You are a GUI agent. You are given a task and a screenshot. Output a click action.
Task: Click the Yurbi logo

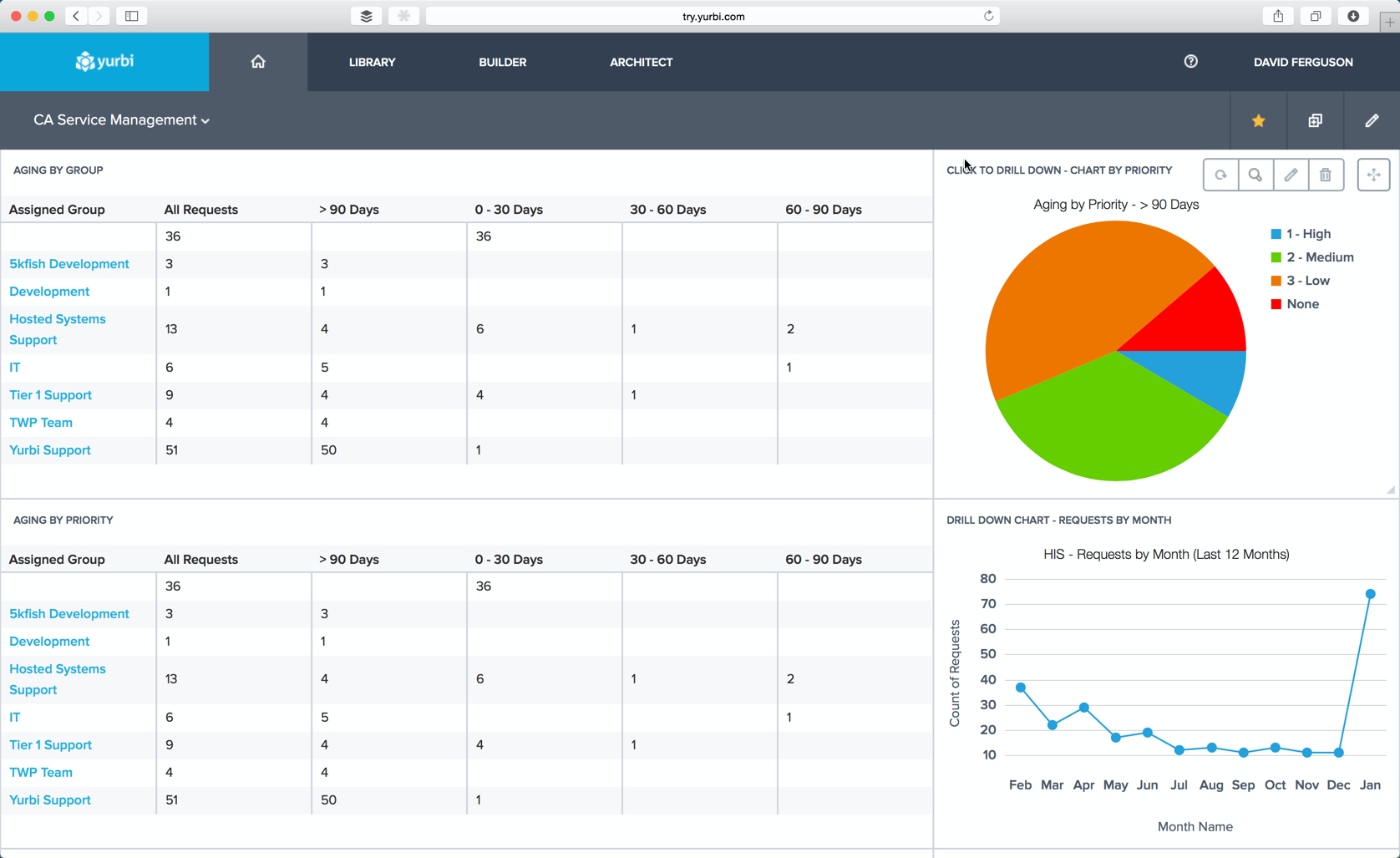point(104,61)
